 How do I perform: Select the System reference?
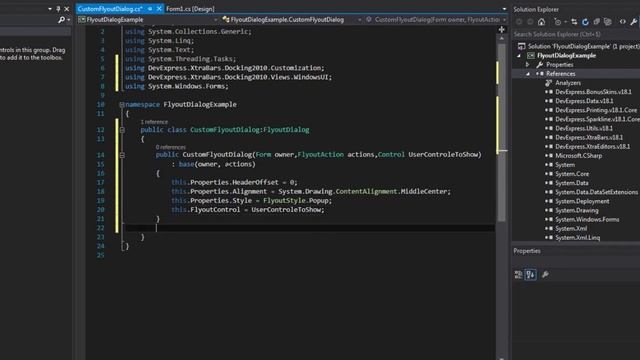[x=564, y=165]
